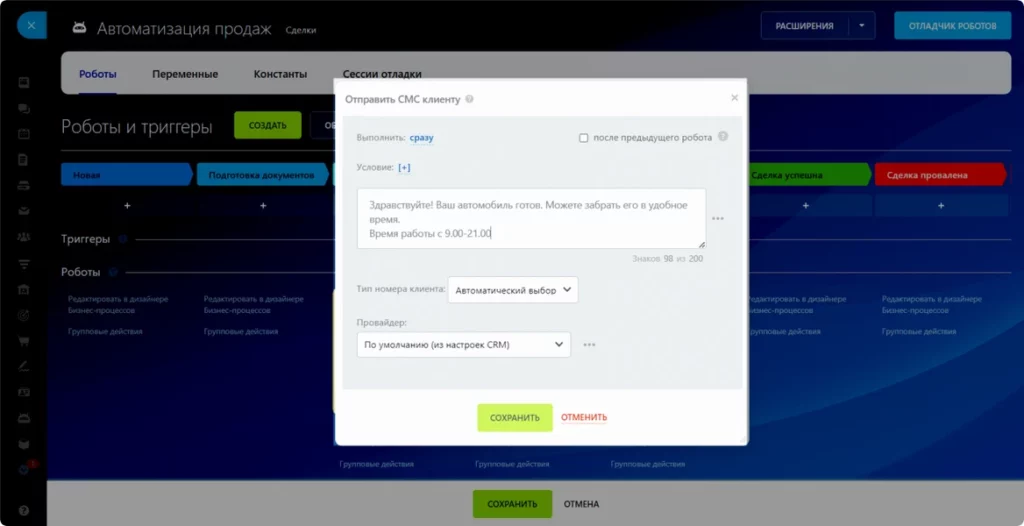Click the 'сразу' execution time link
The image size is (1024, 526).
421,138
